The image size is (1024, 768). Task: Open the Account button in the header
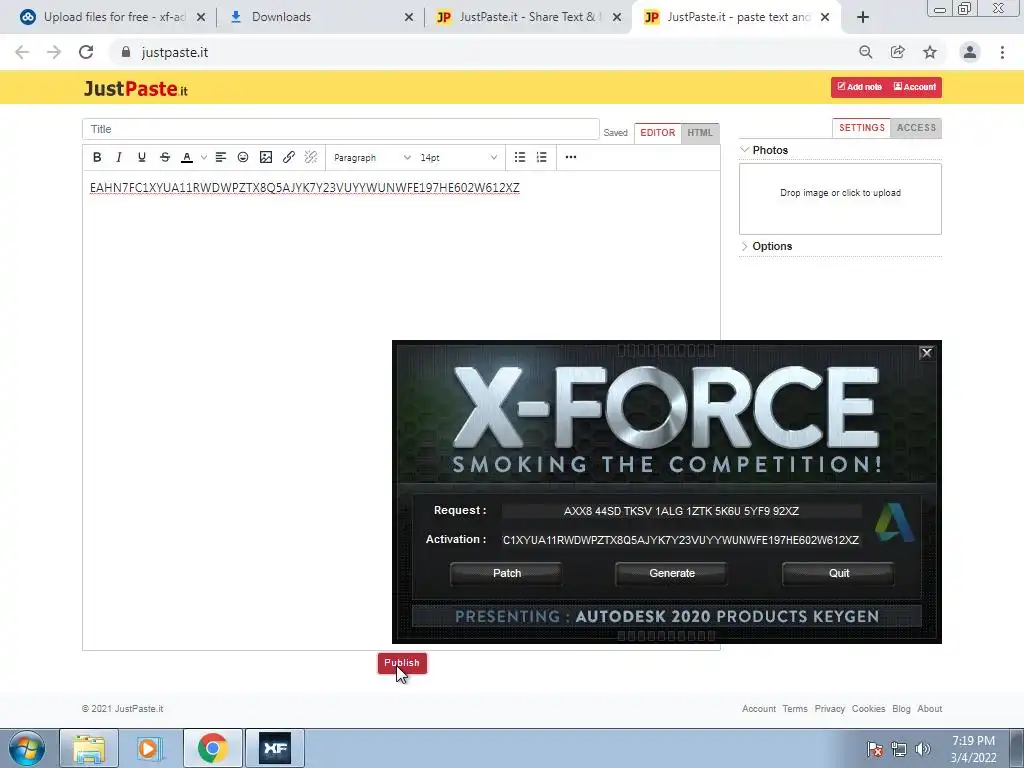(x=915, y=87)
